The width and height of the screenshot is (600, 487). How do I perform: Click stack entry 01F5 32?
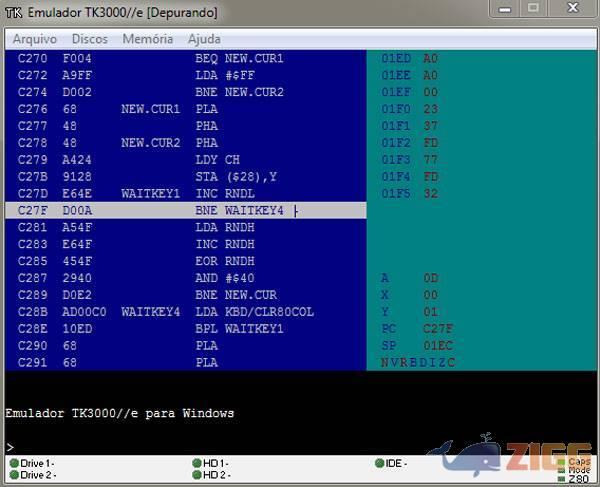click(409, 194)
